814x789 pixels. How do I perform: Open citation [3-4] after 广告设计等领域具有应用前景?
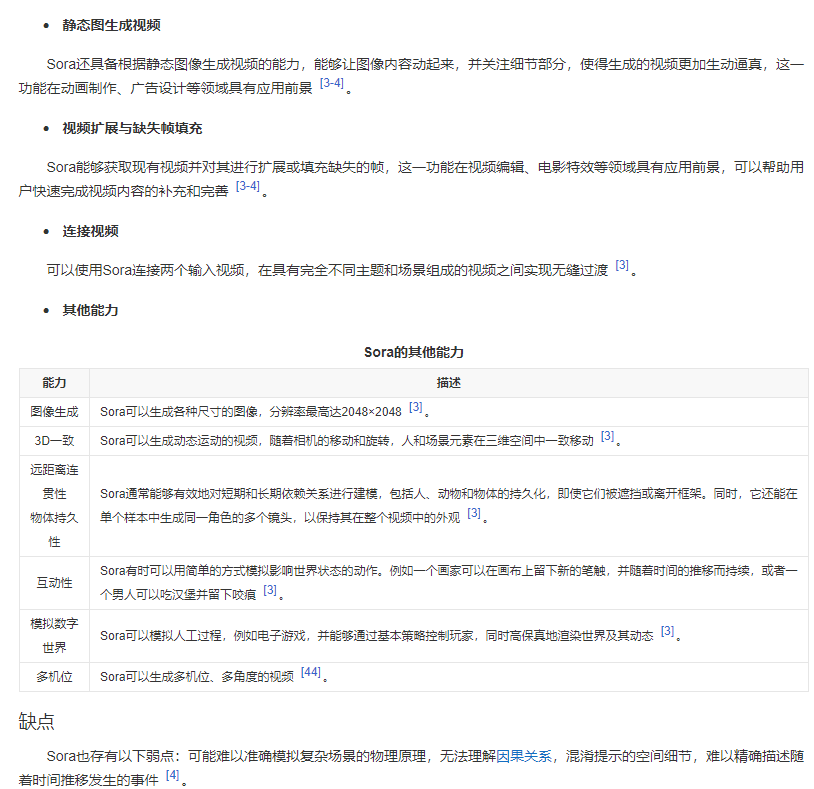332,83
